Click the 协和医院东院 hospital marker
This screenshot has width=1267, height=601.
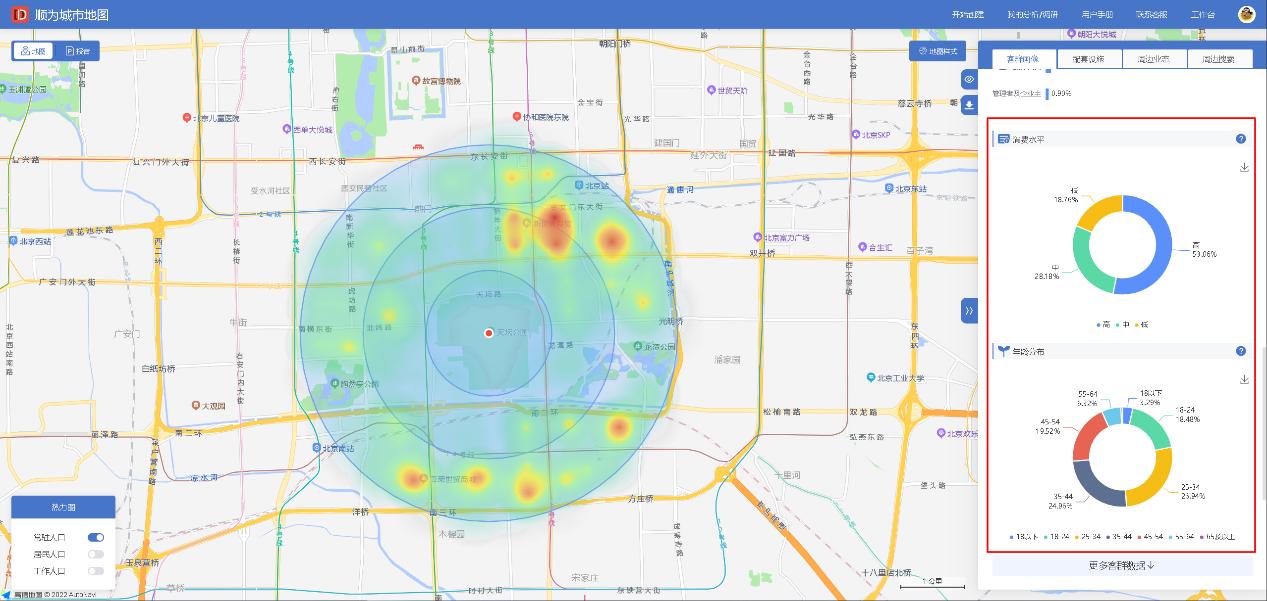[516, 117]
